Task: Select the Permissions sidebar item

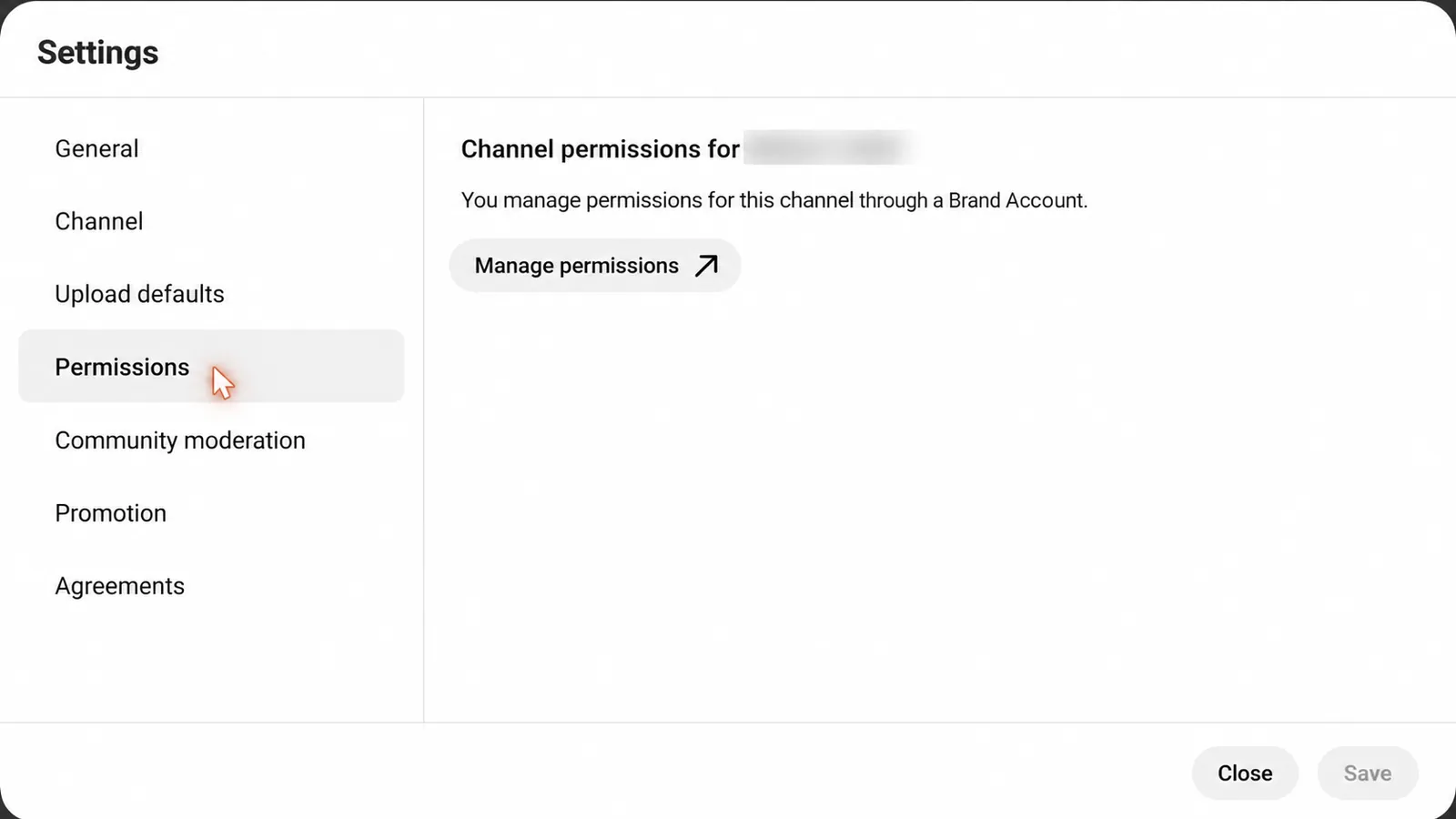Action: click(x=211, y=366)
